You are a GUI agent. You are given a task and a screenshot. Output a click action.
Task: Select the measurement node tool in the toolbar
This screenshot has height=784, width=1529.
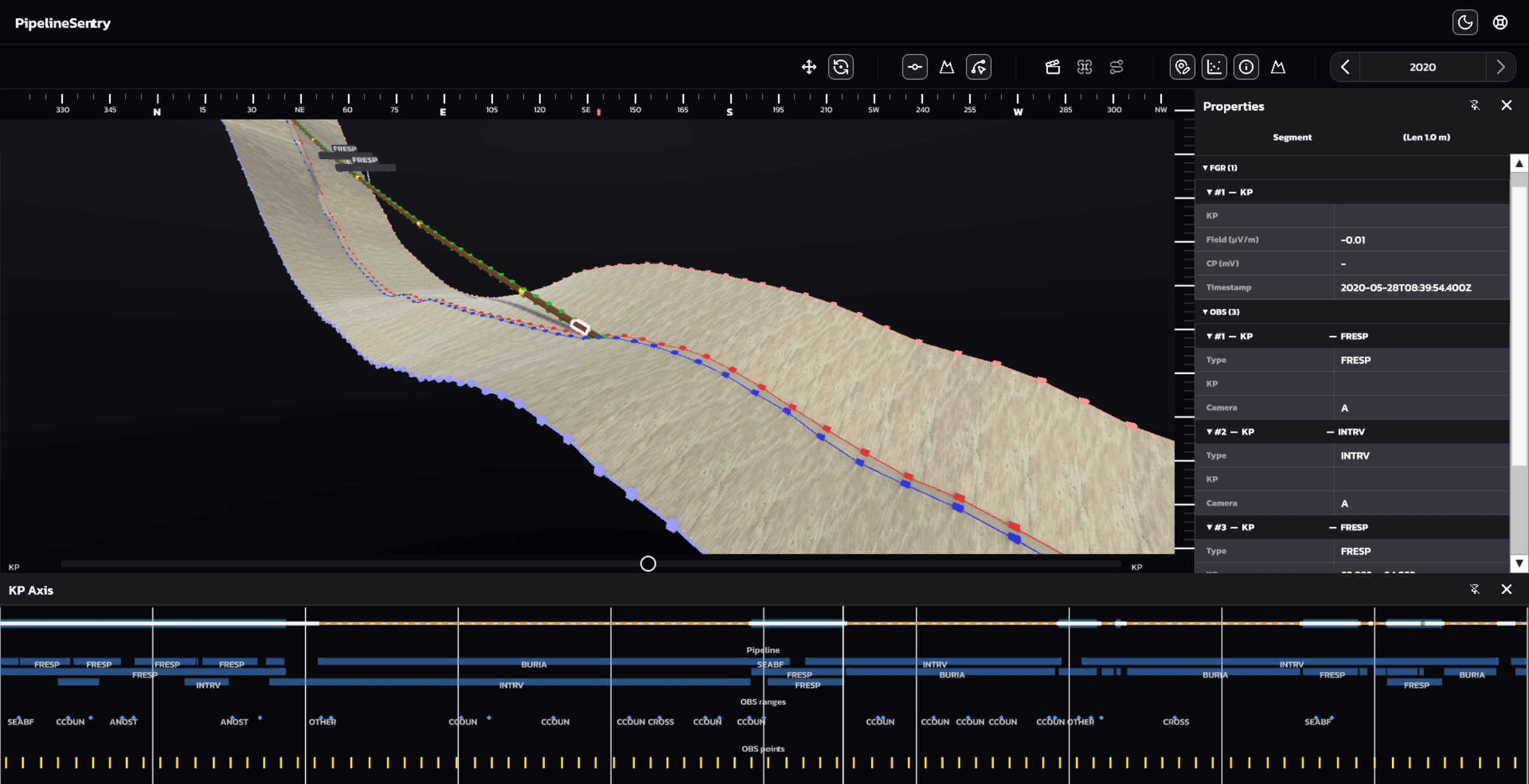[x=915, y=67]
